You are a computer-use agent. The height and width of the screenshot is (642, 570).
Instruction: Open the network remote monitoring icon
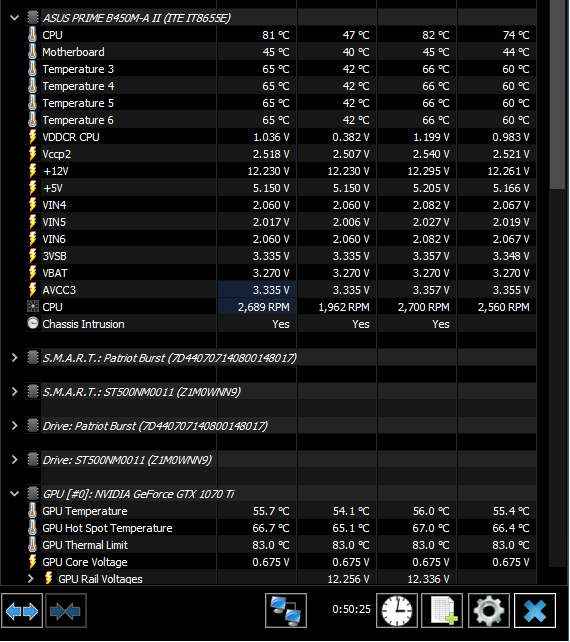(x=286, y=610)
